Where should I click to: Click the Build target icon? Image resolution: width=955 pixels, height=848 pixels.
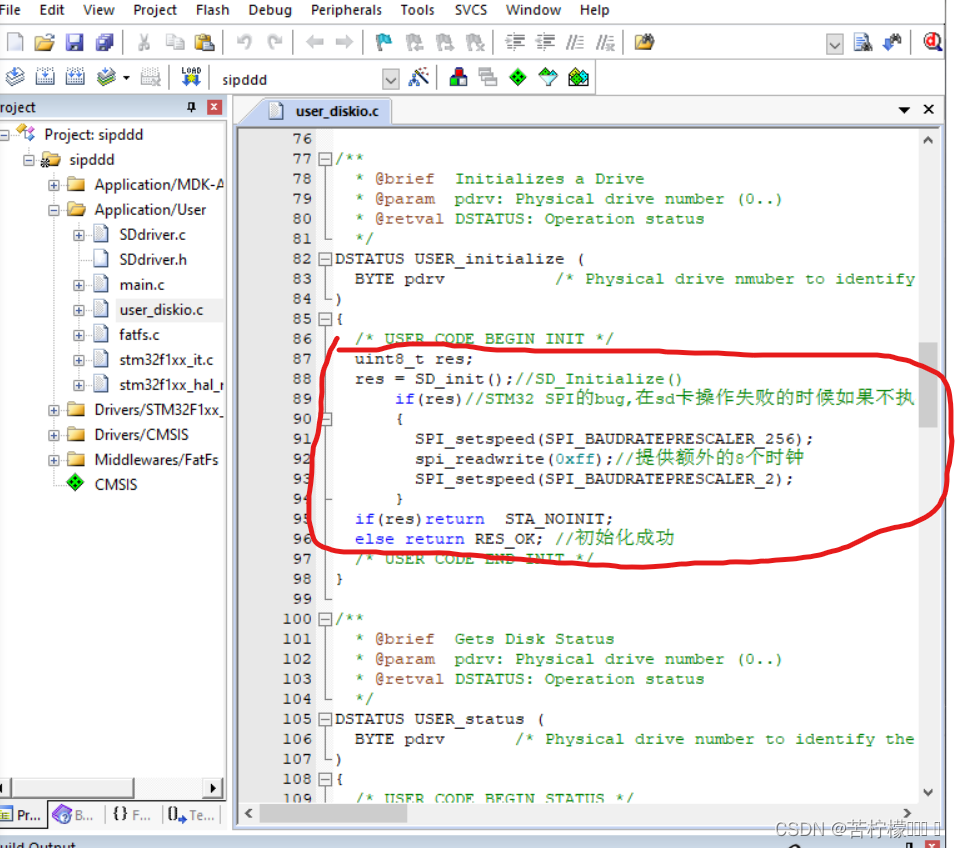44,77
